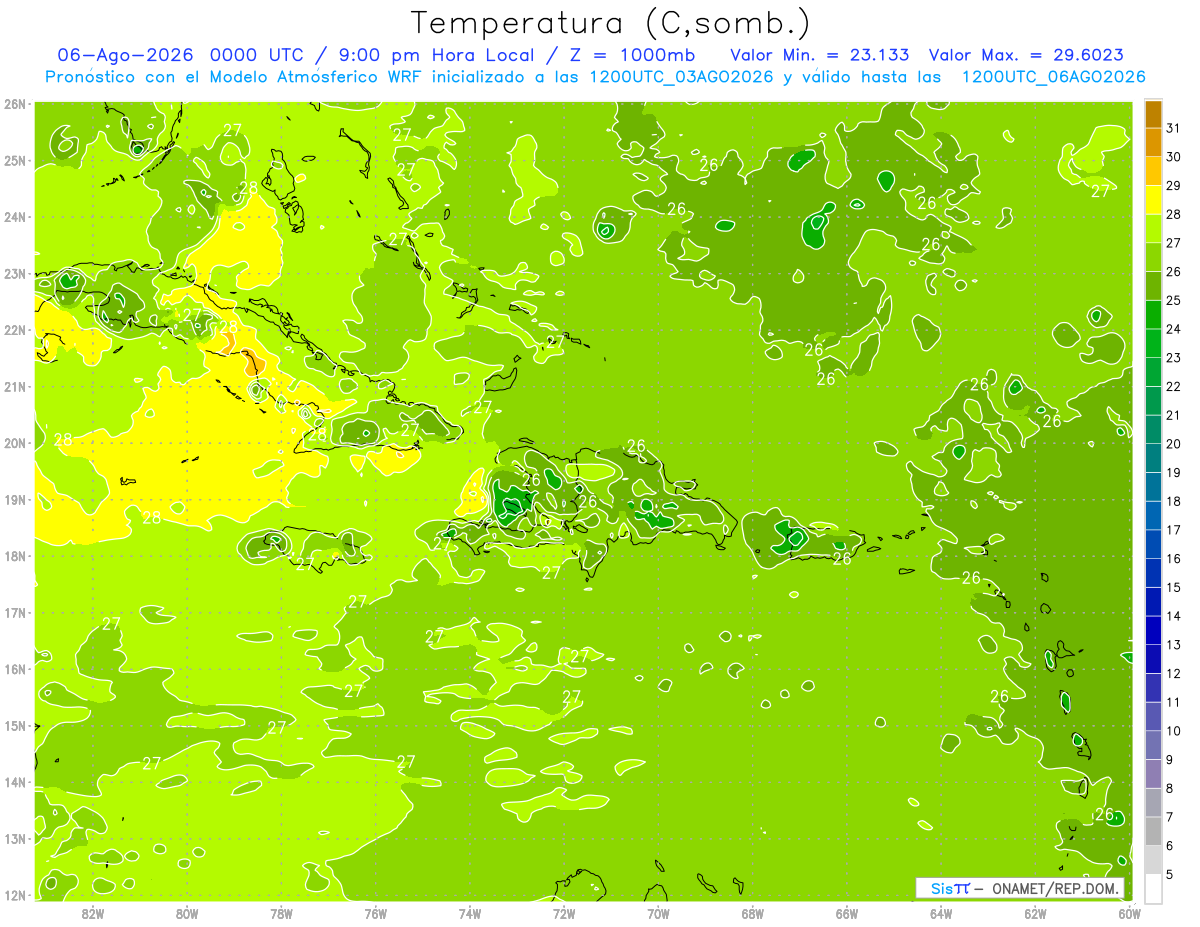Pick the legend color band between 12 and 13
The height and width of the screenshot is (927, 1200).
pyautogui.click(x=1153, y=659)
